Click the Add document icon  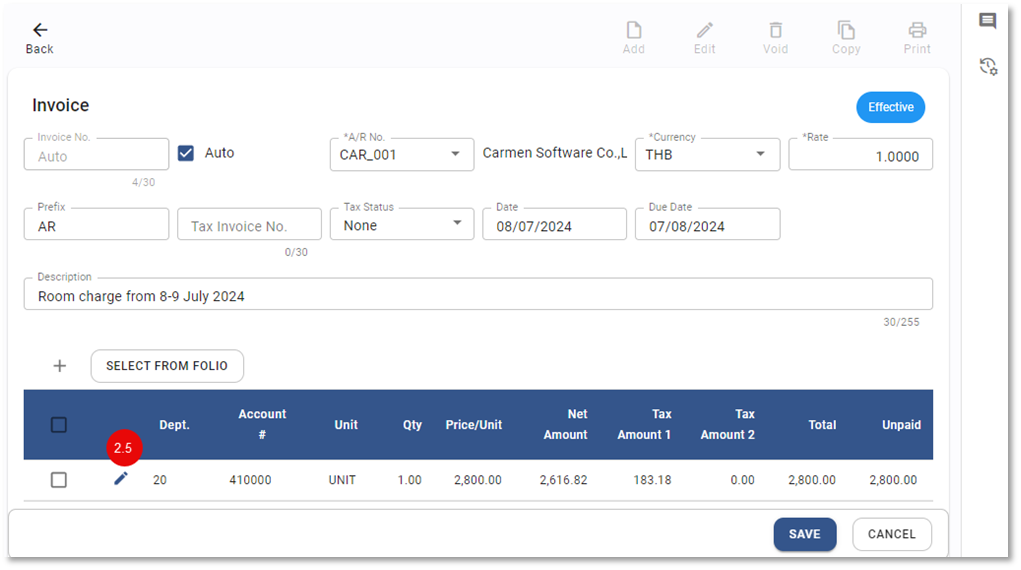tap(634, 30)
